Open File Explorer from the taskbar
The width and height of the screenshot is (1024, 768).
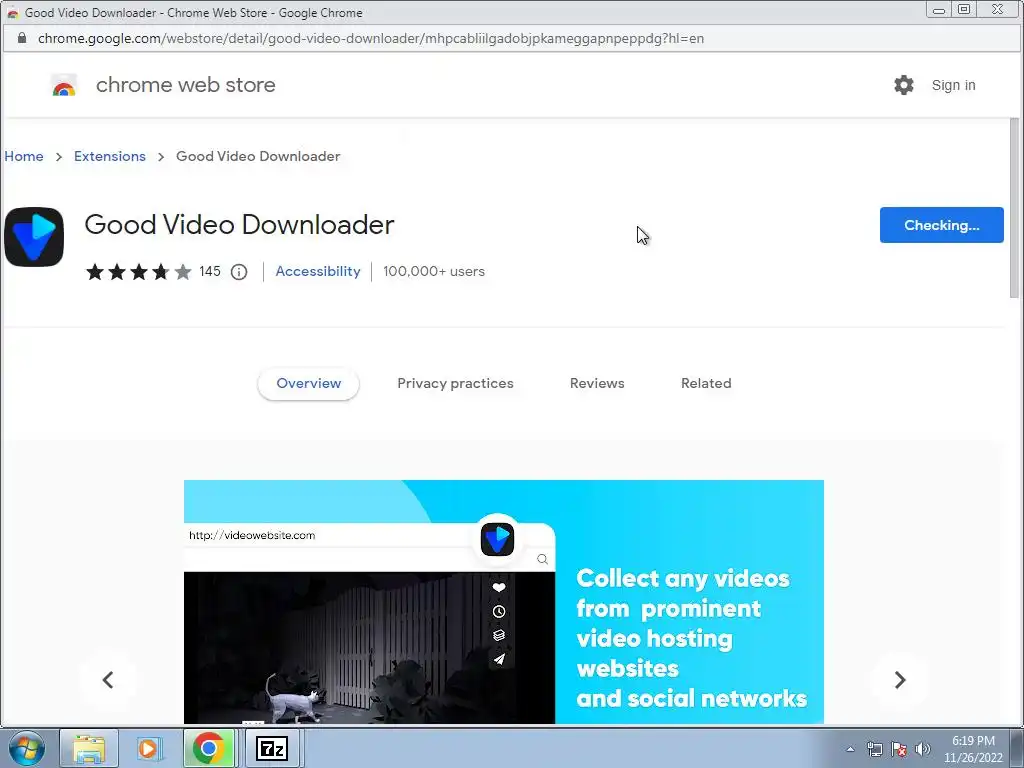coord(89,748)
